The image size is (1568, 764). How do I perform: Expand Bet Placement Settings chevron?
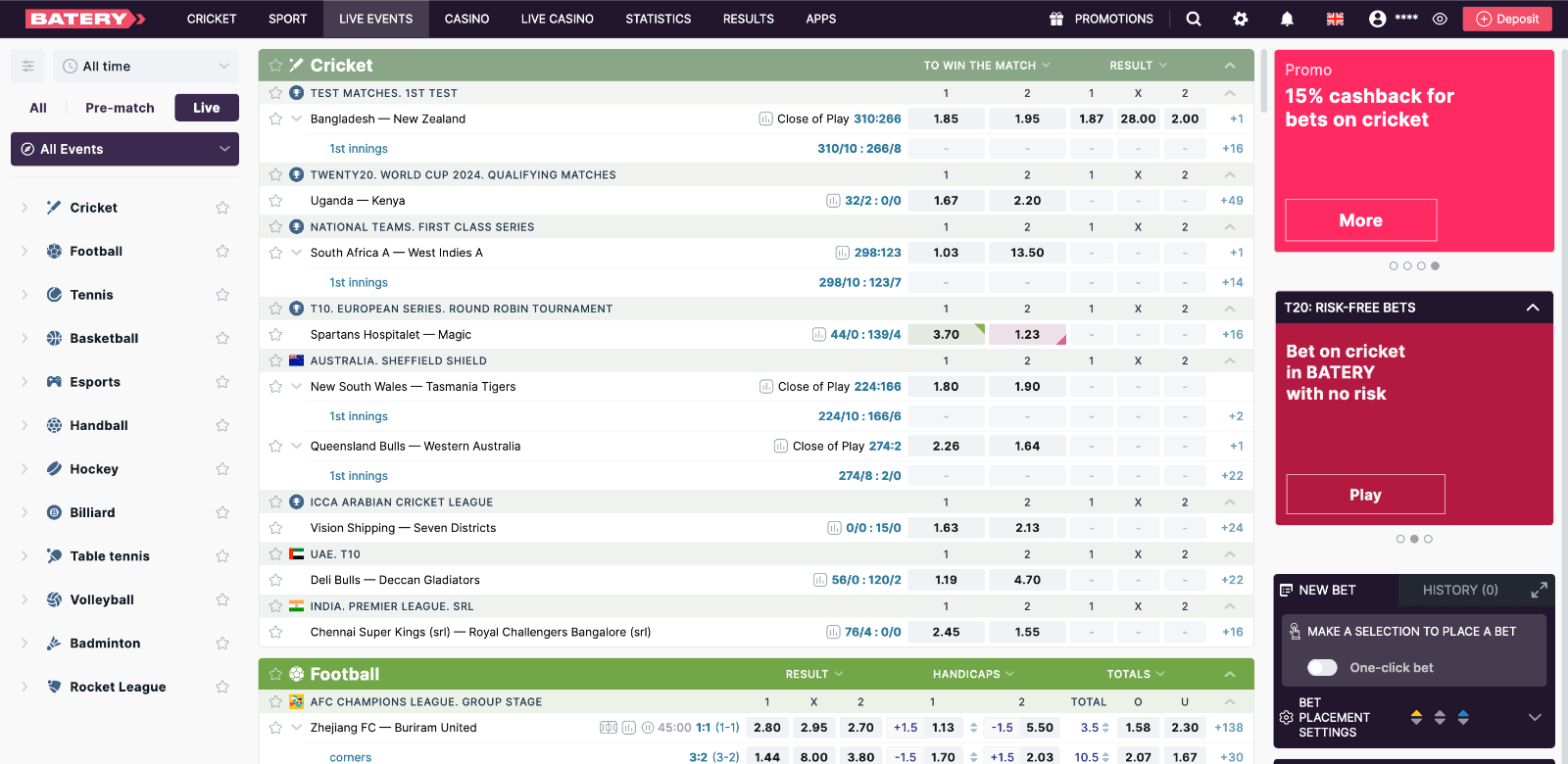coord(1535,717)
